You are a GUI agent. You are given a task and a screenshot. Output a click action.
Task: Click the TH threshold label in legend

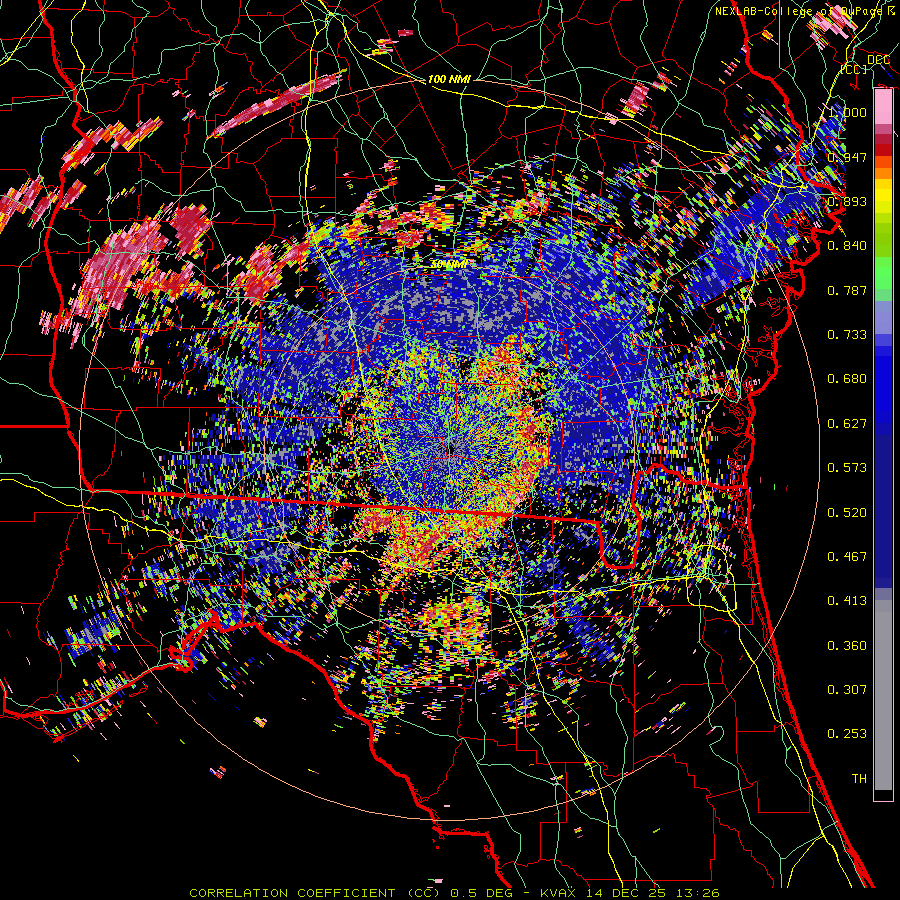(859, 778)
